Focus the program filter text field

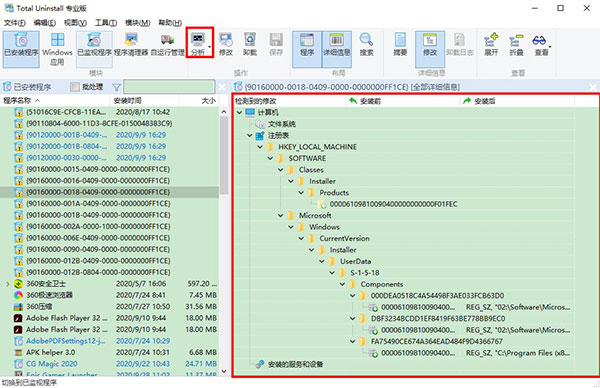pos(169,87)
